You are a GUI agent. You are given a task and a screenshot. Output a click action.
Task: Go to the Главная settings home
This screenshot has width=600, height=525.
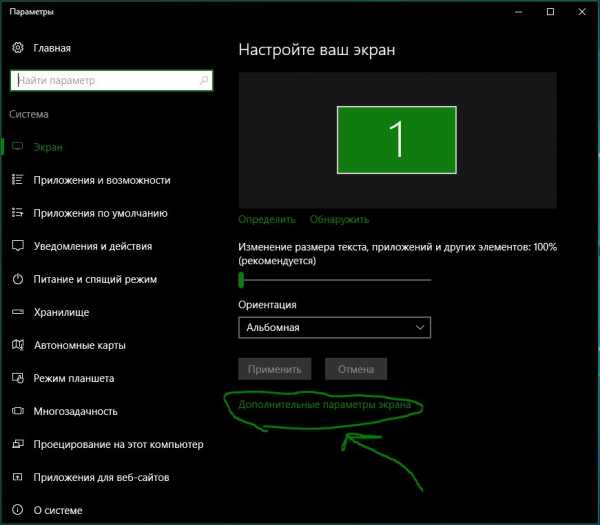pos(52,48)
